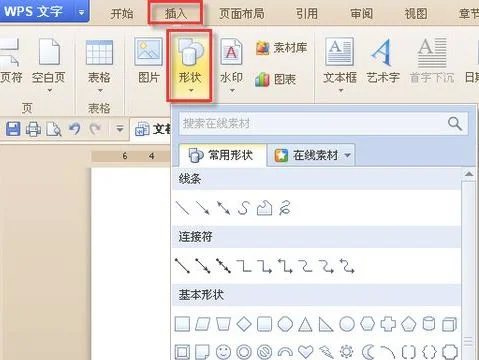The width and height of the screenshot is (479, 360).
Task: Expand the 在线素材 dropdown arrow
Action: pos(348,155)
